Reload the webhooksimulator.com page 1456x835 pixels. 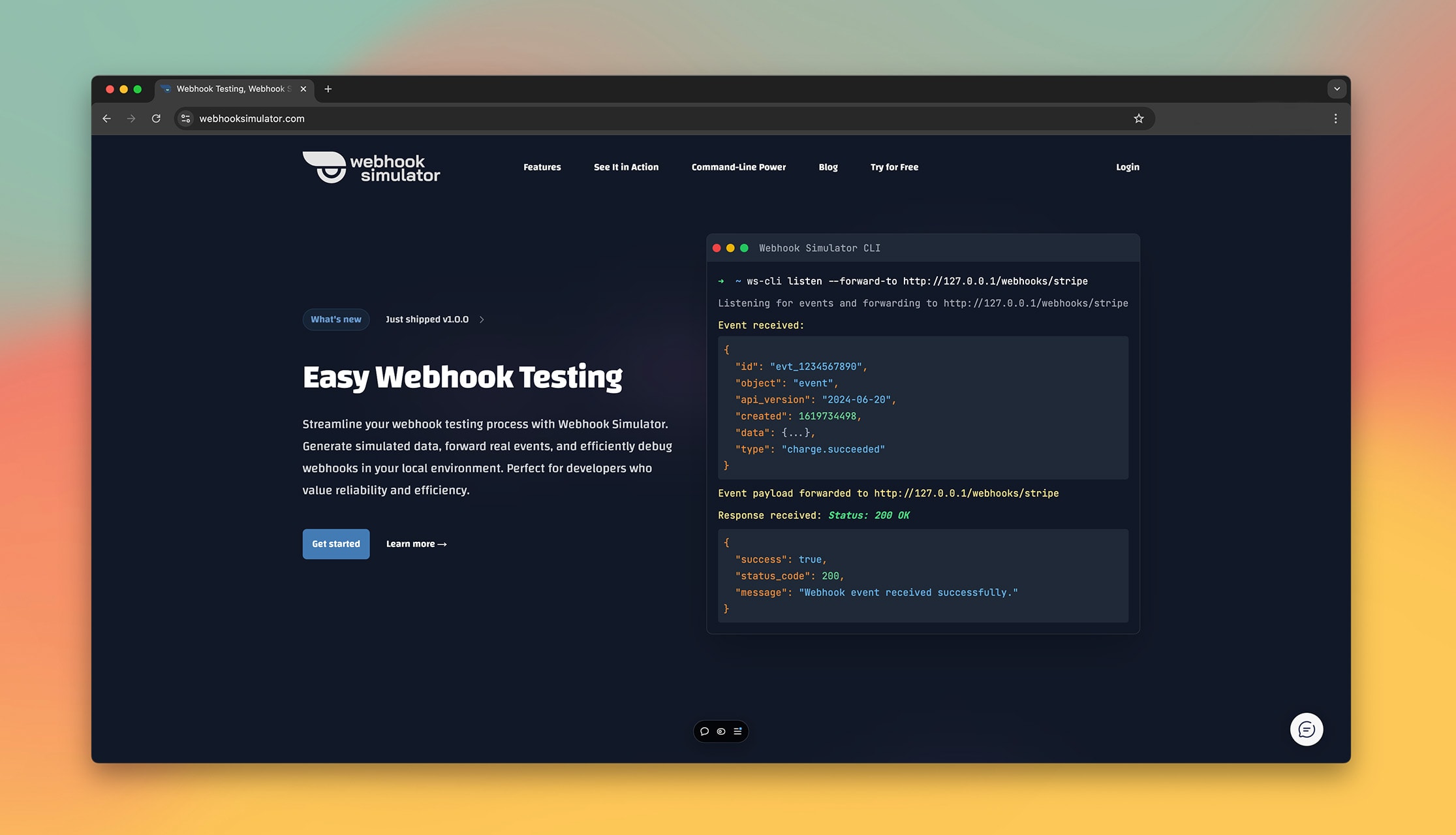coord(156,119)
